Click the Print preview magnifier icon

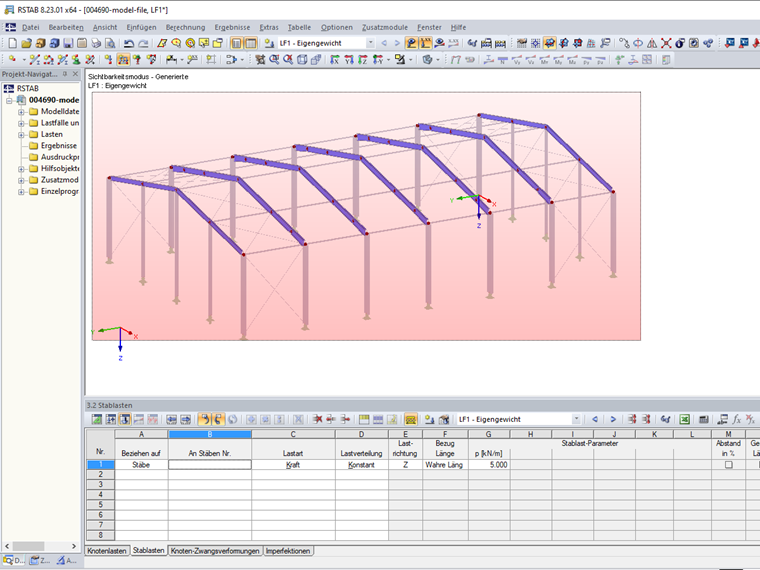point(111,43)
